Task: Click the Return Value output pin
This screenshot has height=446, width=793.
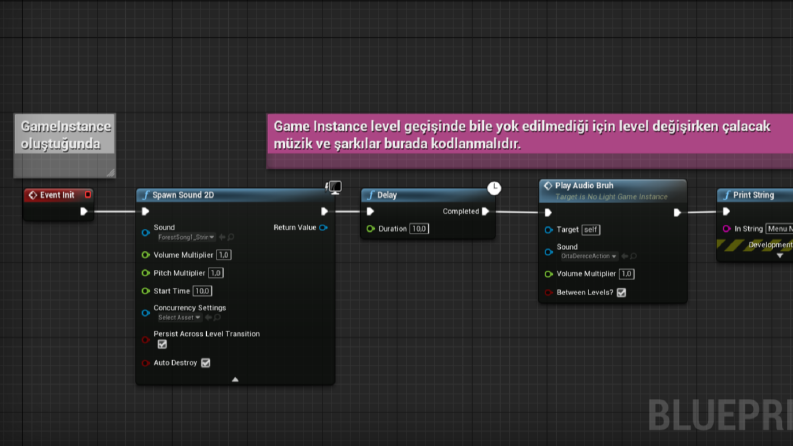Action: [x=323, y=228]
